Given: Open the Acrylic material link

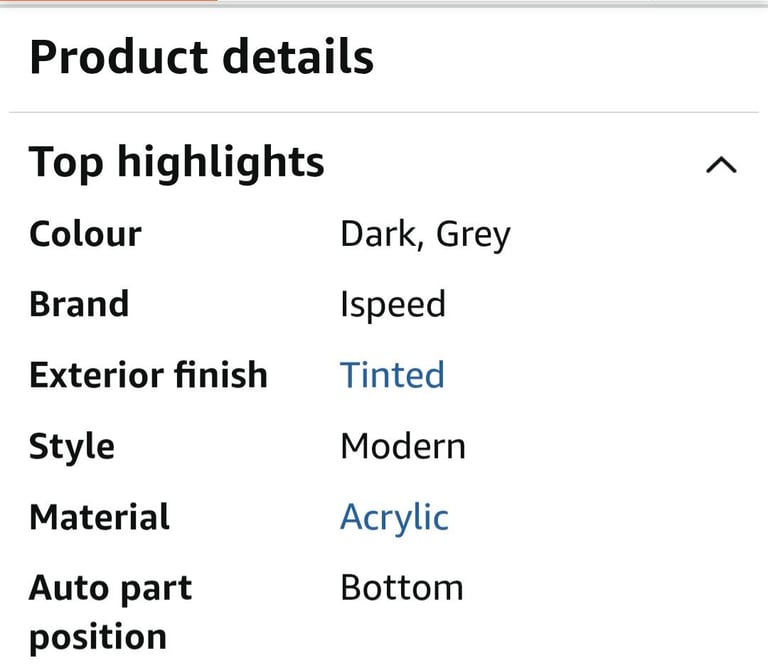Looking at the screenshot, I should (x=394, y=518).
